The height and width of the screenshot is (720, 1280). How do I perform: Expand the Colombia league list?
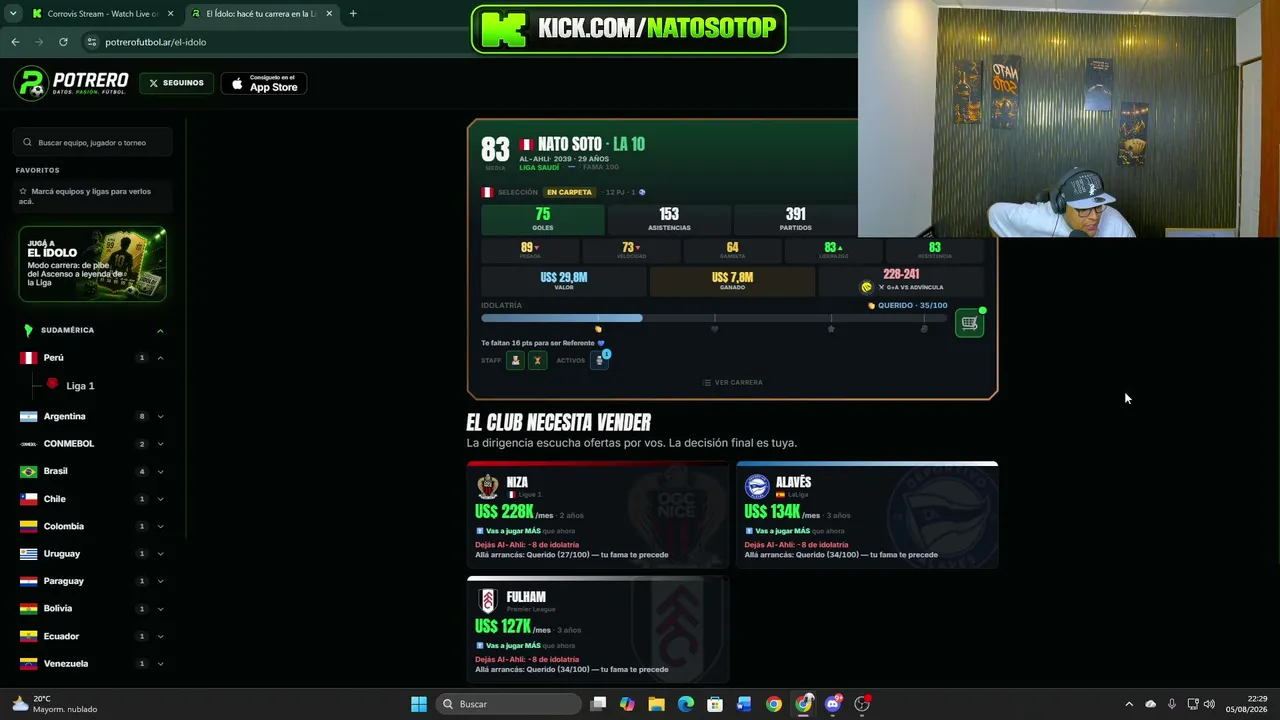(160, 526)
